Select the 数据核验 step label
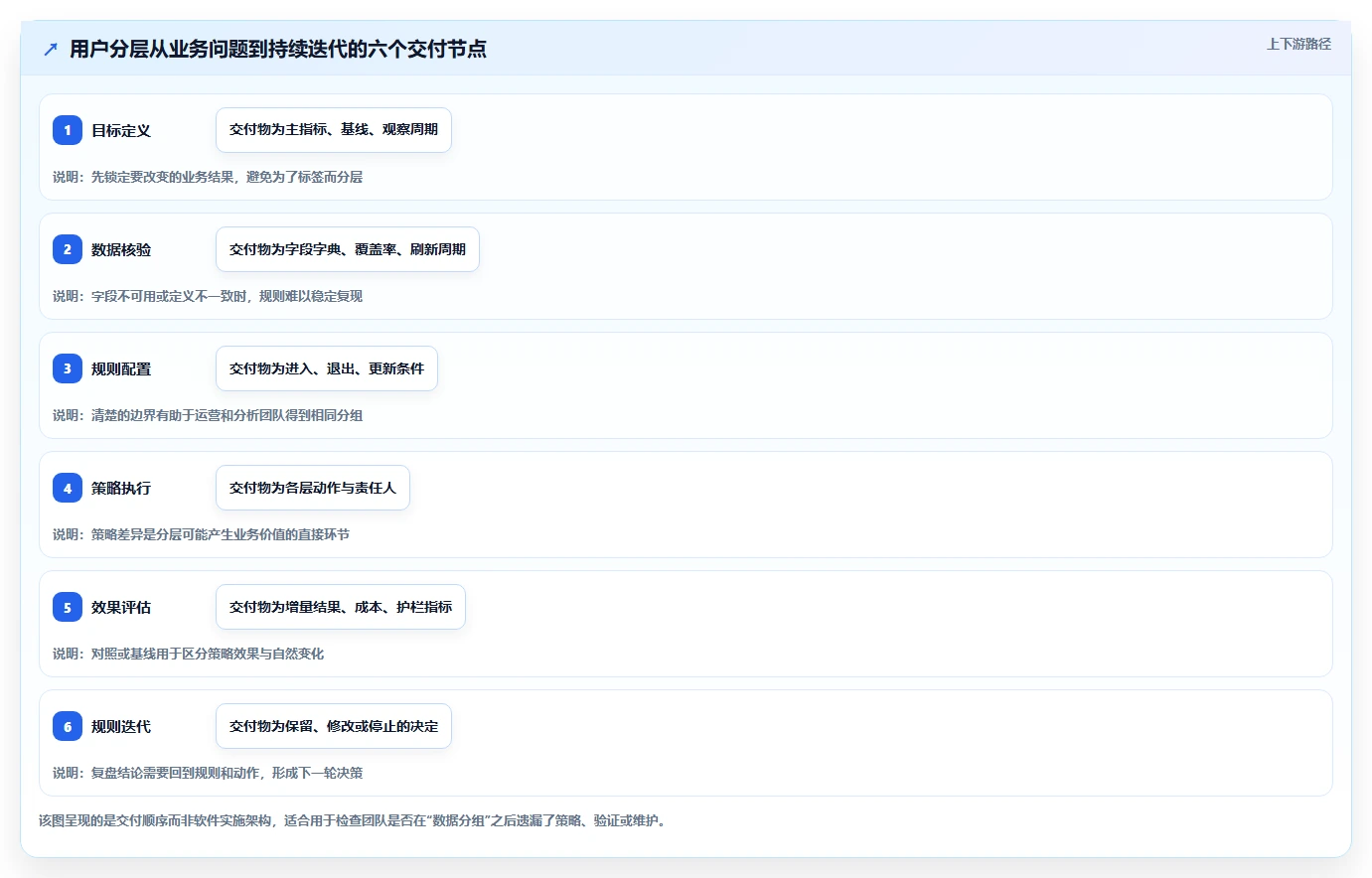The image size is (1372, 878). coord(121,249)
